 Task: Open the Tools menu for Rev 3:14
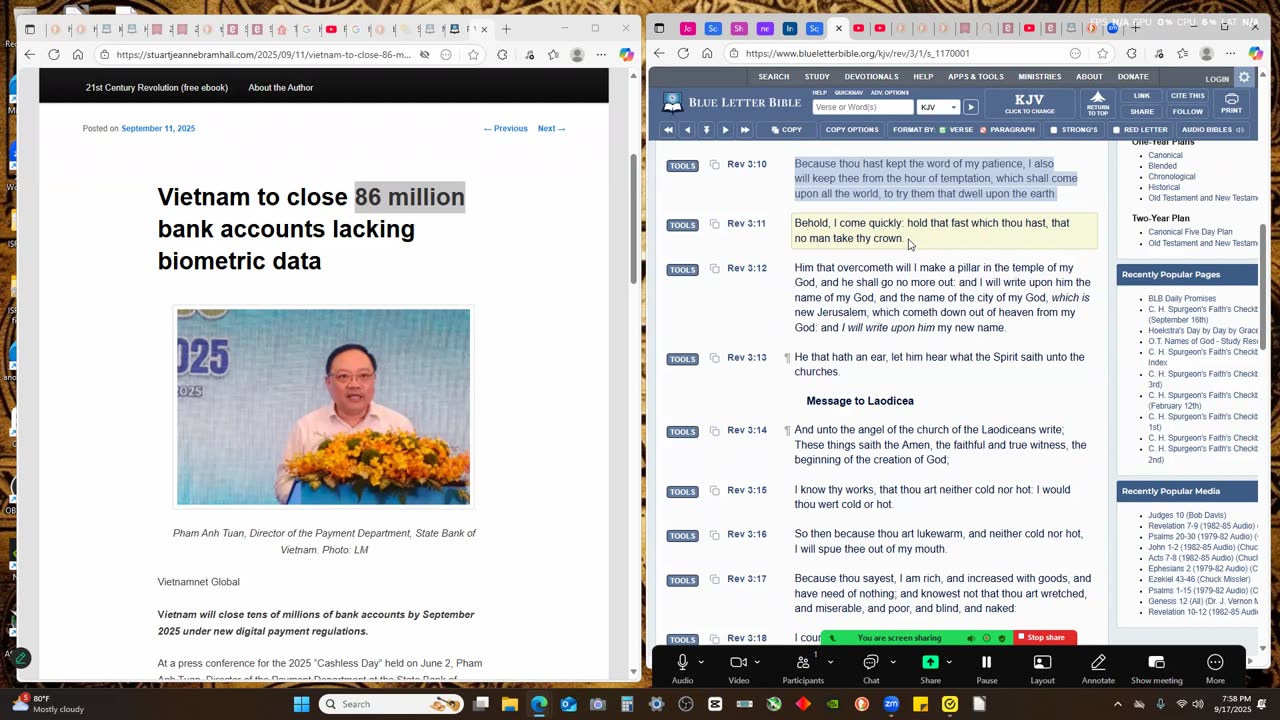[682, 432]
